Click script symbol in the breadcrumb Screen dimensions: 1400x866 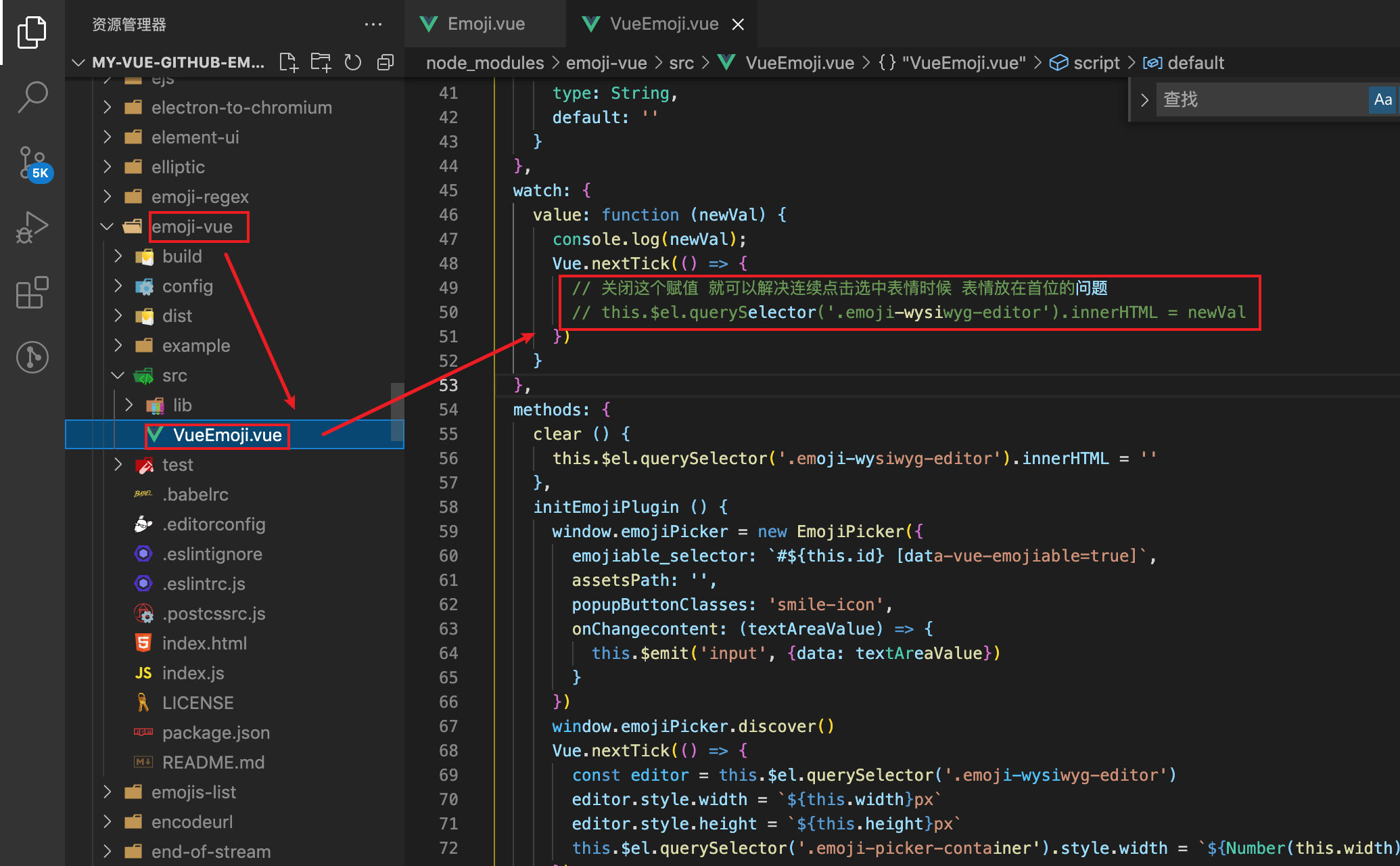1085,63
